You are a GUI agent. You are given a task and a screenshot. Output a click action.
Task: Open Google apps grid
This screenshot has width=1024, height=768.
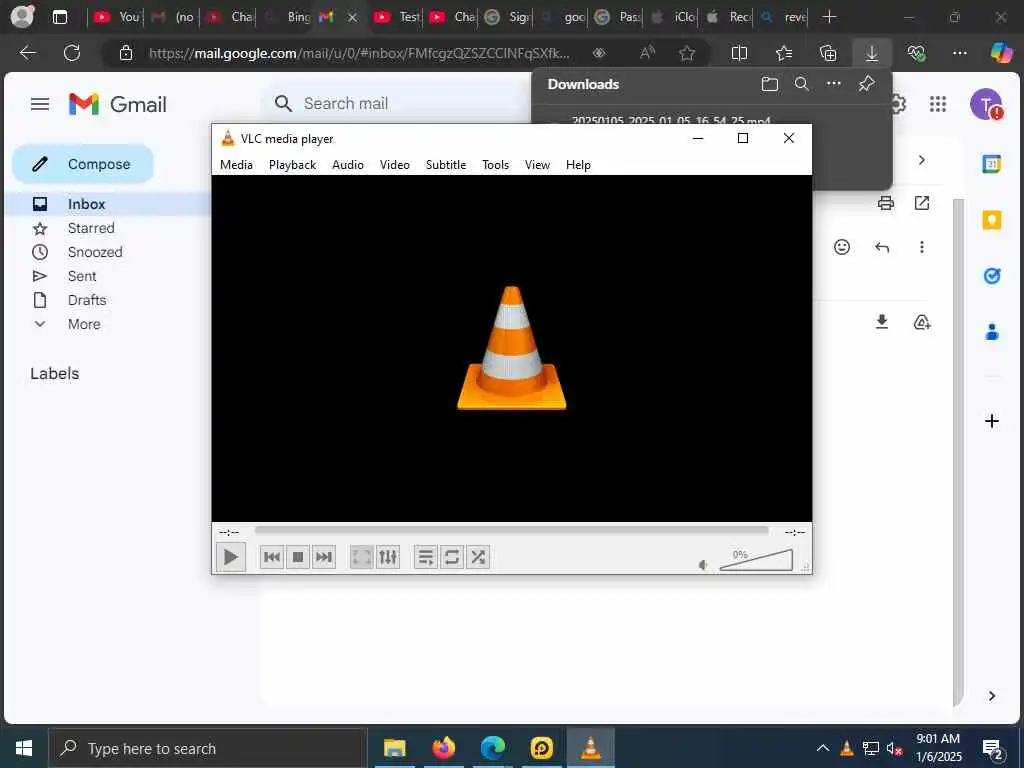coord(938,104)
